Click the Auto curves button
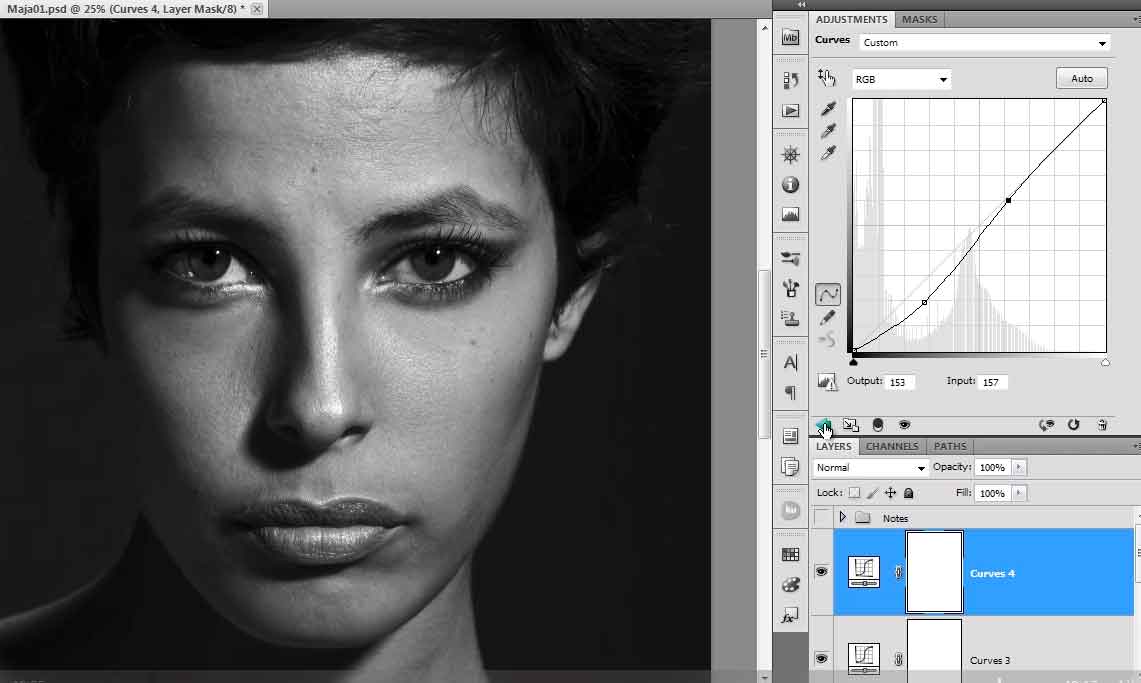Image resolution: width=1141 pixels, height=683 pixels. point(1081,79)
